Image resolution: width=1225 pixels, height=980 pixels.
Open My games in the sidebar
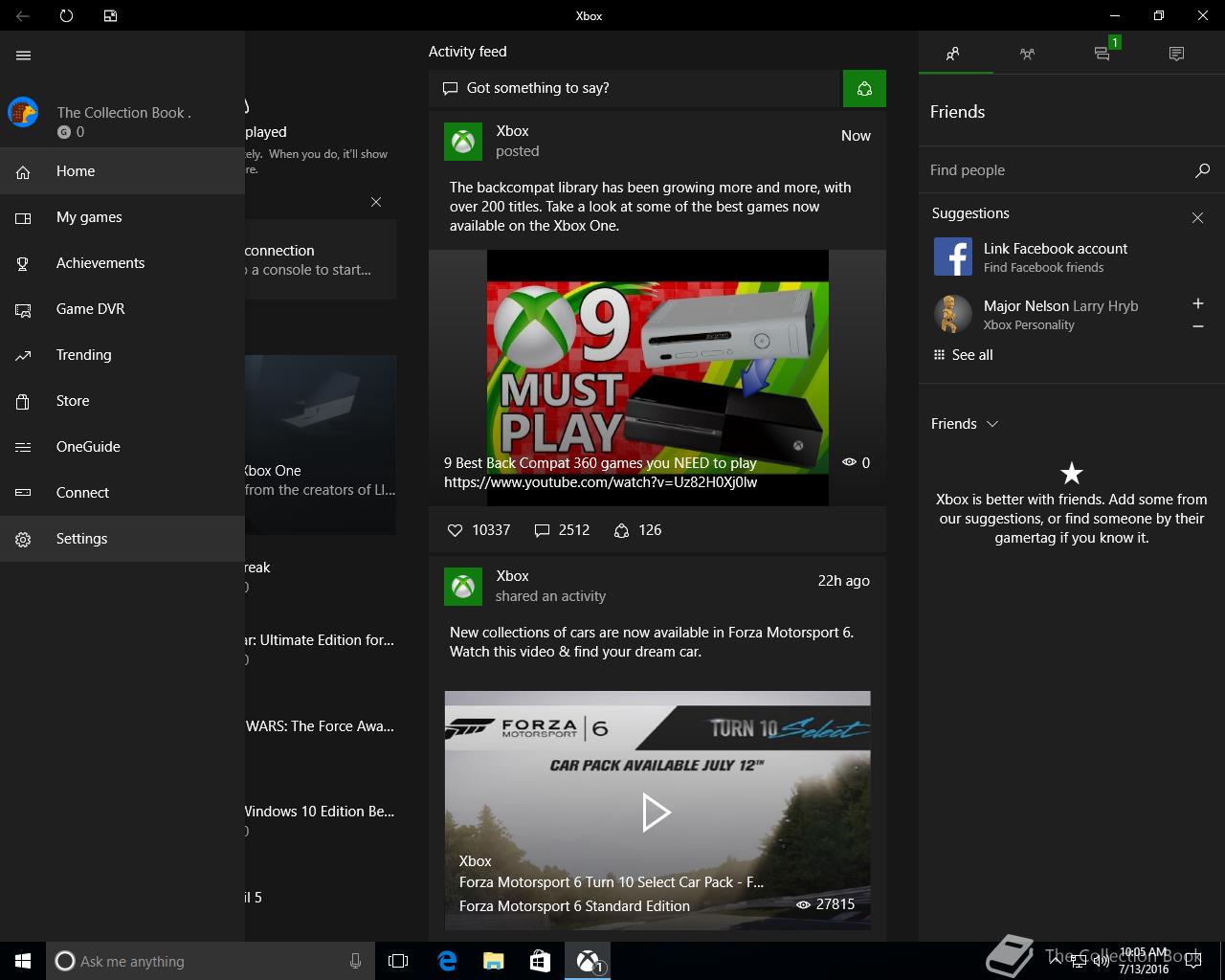coord(122,217)
